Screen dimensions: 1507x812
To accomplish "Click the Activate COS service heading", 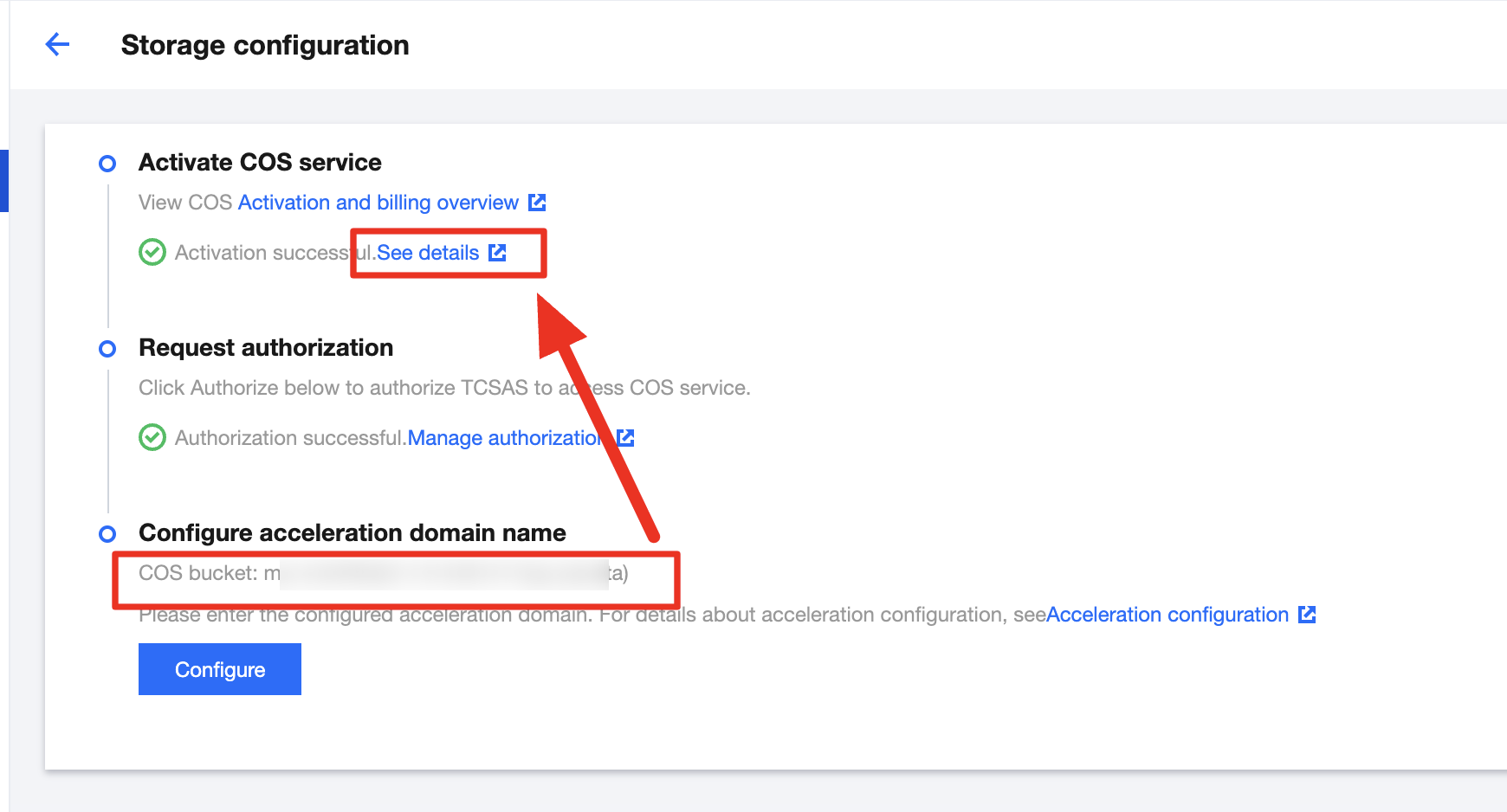I will (x=260, y=163).
